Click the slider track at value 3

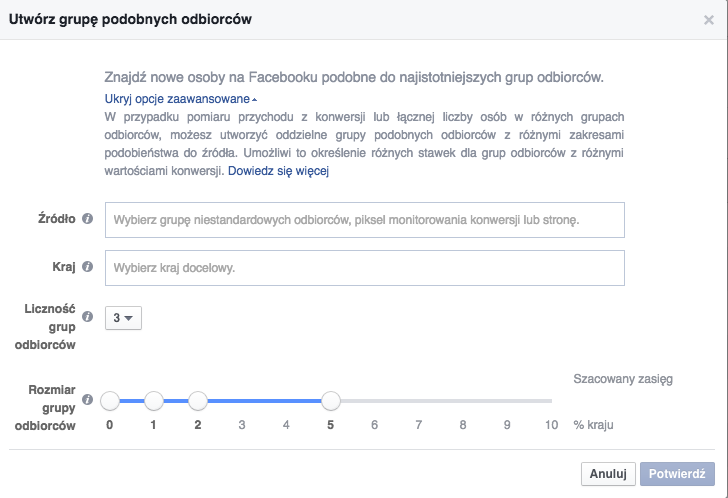click(x=242, y=401)
